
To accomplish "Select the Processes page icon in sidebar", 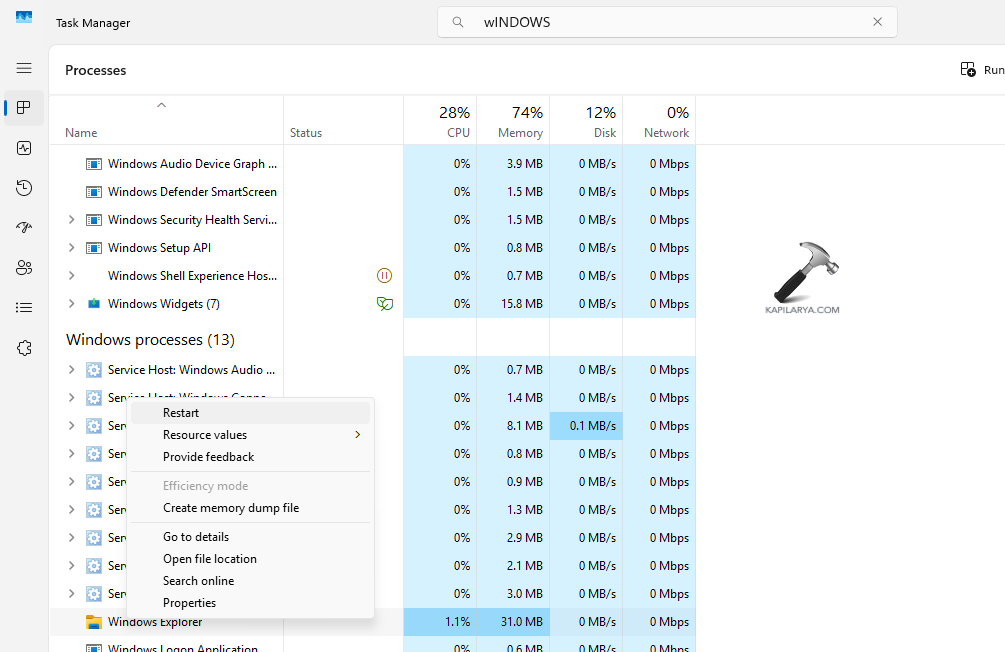I will pos(24,108).
